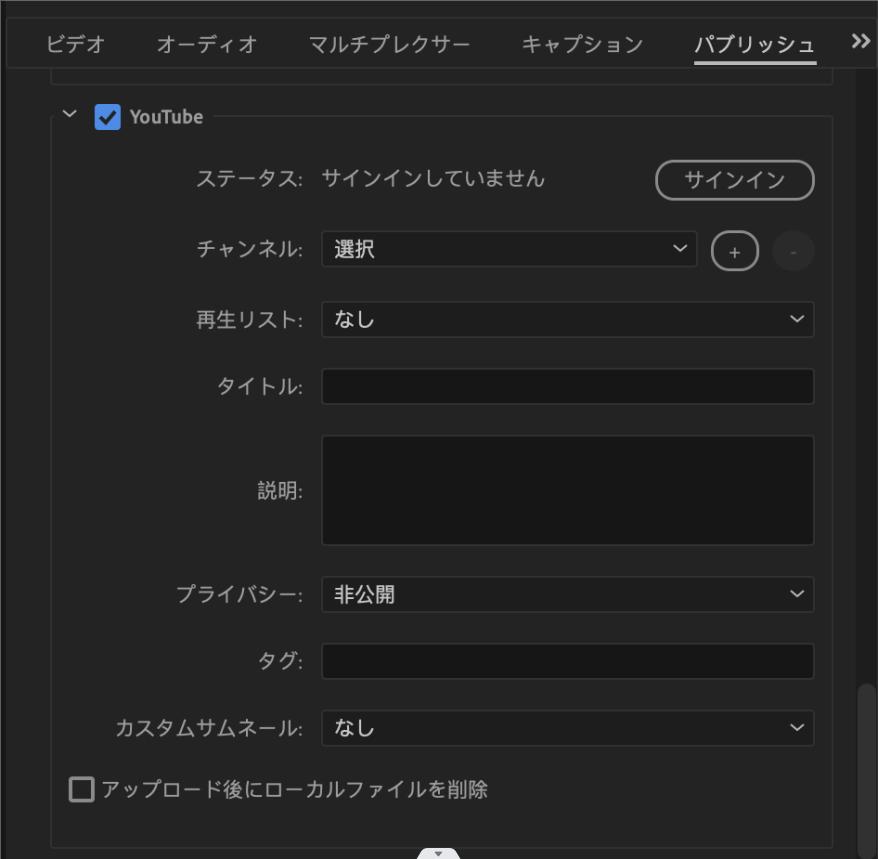
Task: Open the マルチプレクサー tab
Action: 389,45
